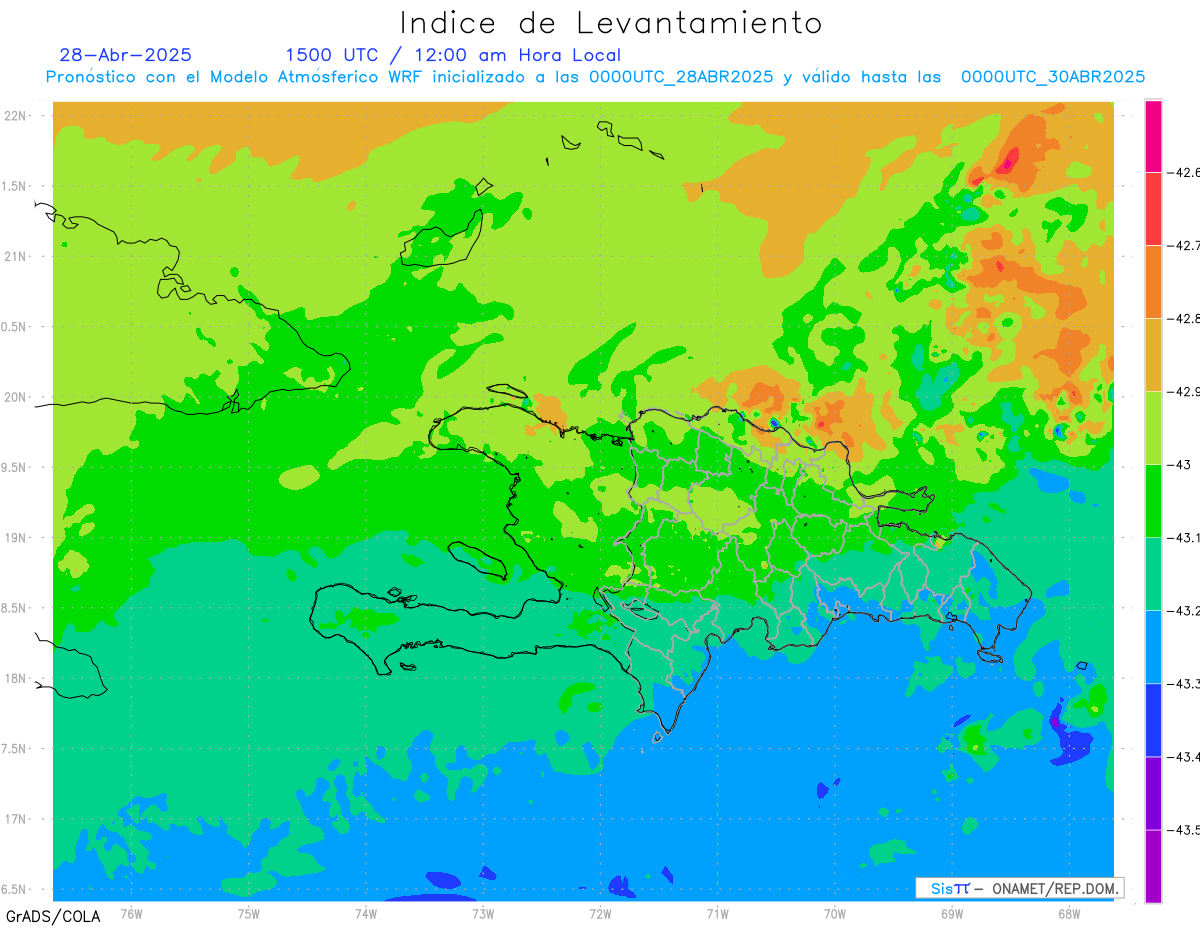Click the '70W' longitude label
Viewport: 1200px width, 927px height.
pos(835,914)
